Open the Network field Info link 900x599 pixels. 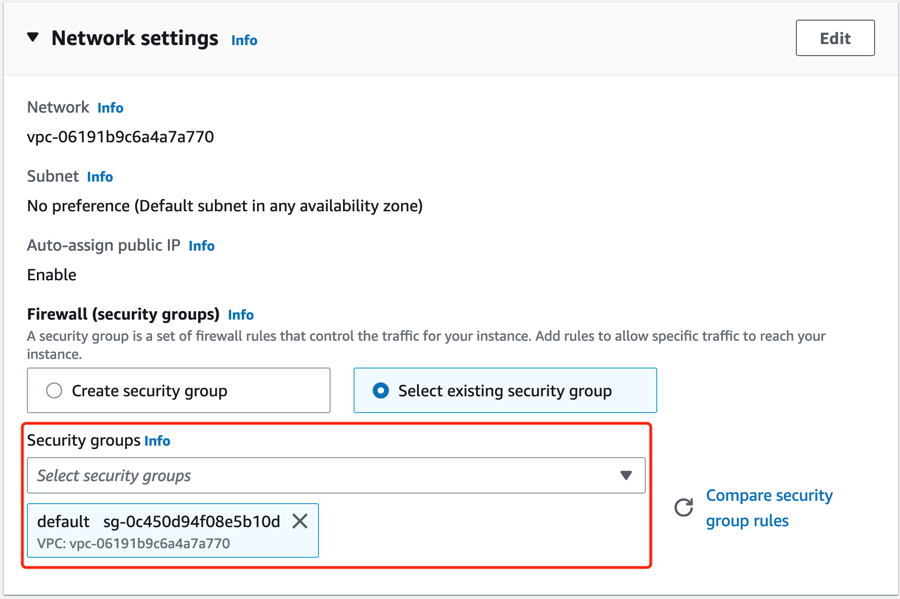[x=110, y=108]
